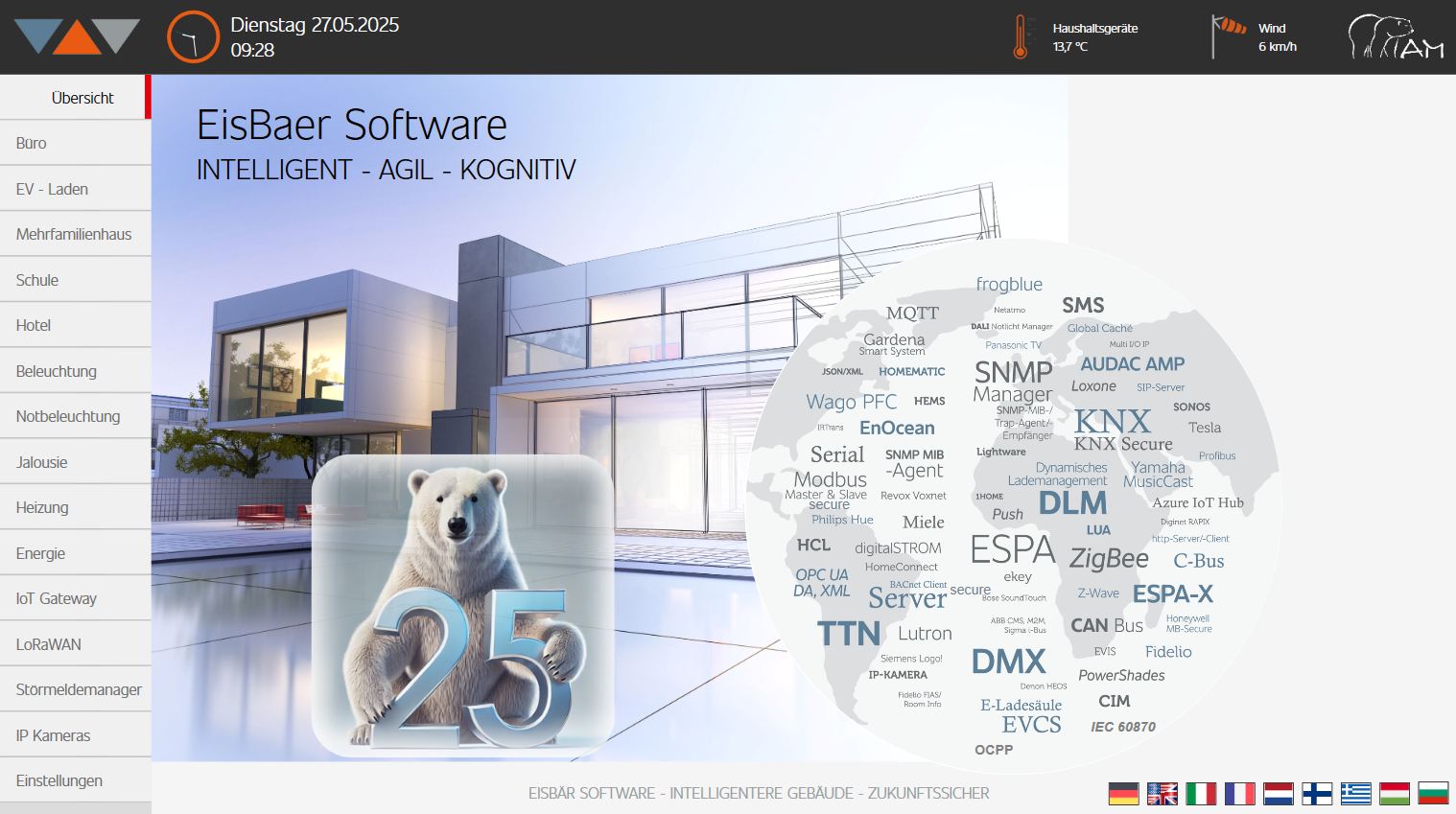Select LoRaWAN in the sidebar
This screenshot has width=1456, height=814.
coord(76,644)
